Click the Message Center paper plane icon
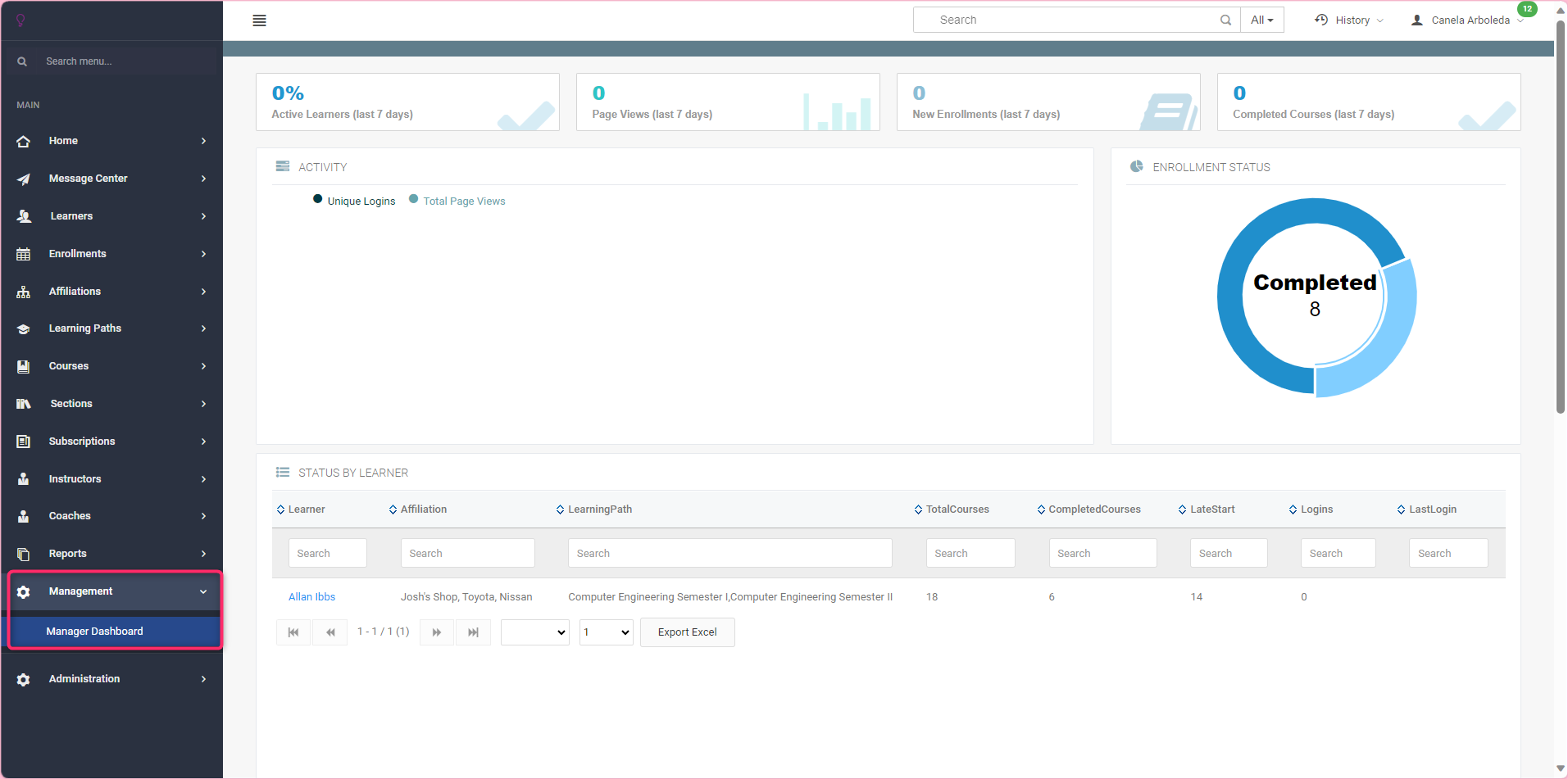Image resolution: width=1568 pixels, height=779 pixels. pyautogui.click(x=24, y=179)
